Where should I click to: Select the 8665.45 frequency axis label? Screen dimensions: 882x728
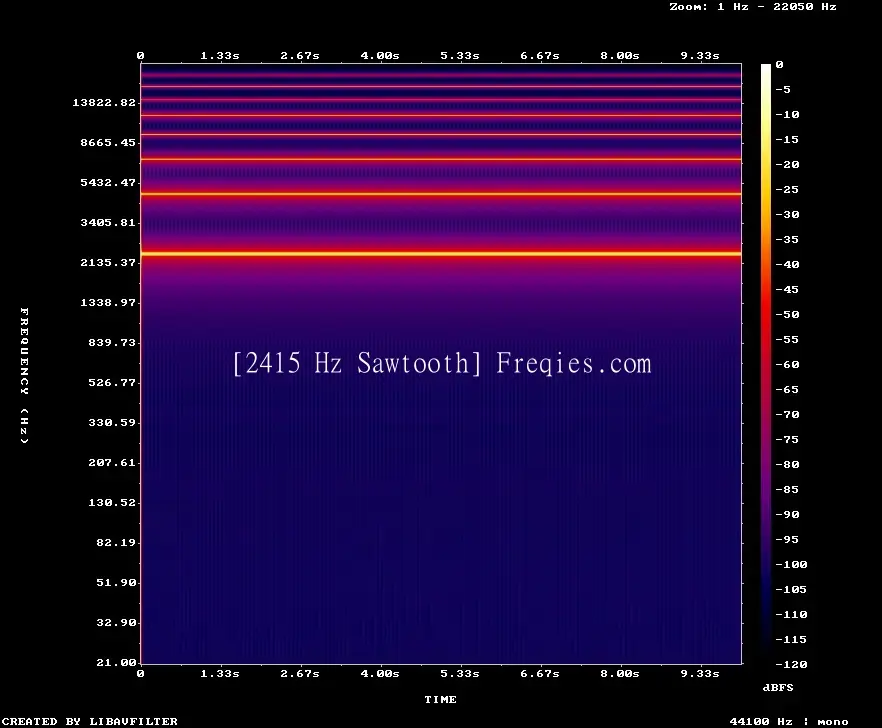[108, 142]
